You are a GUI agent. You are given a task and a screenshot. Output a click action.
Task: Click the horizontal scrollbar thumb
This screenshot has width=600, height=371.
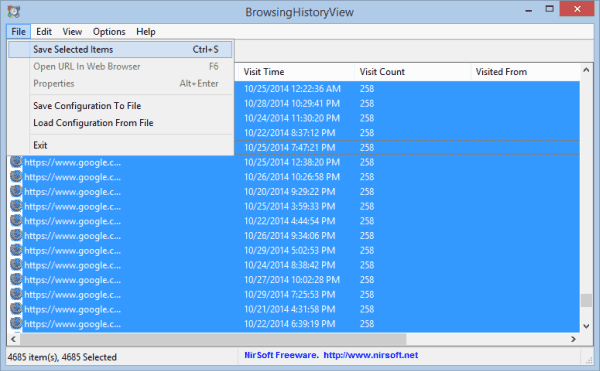tap(213, 339)
